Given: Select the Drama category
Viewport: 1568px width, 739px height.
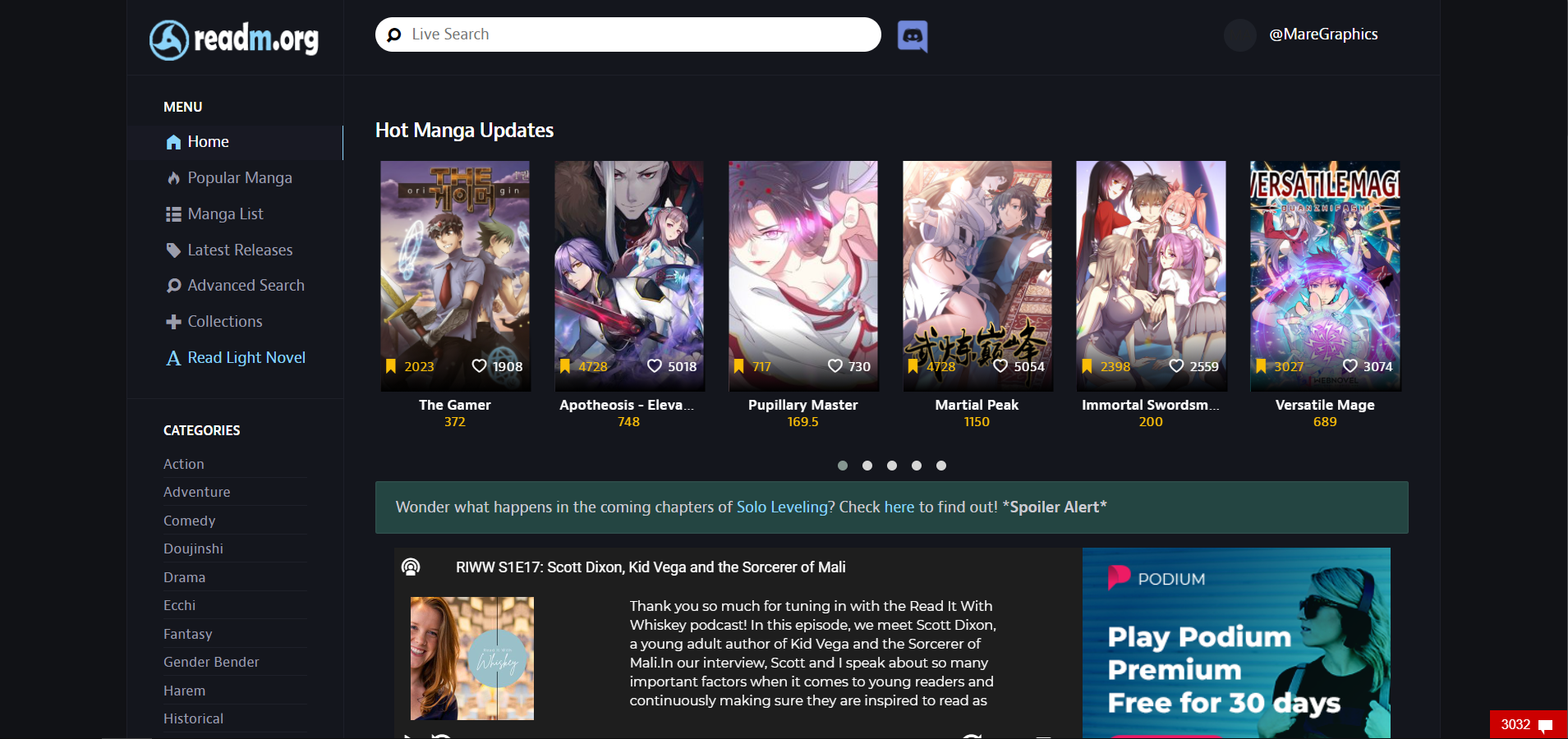Looking at the screenshot, I should coord(185,577).
